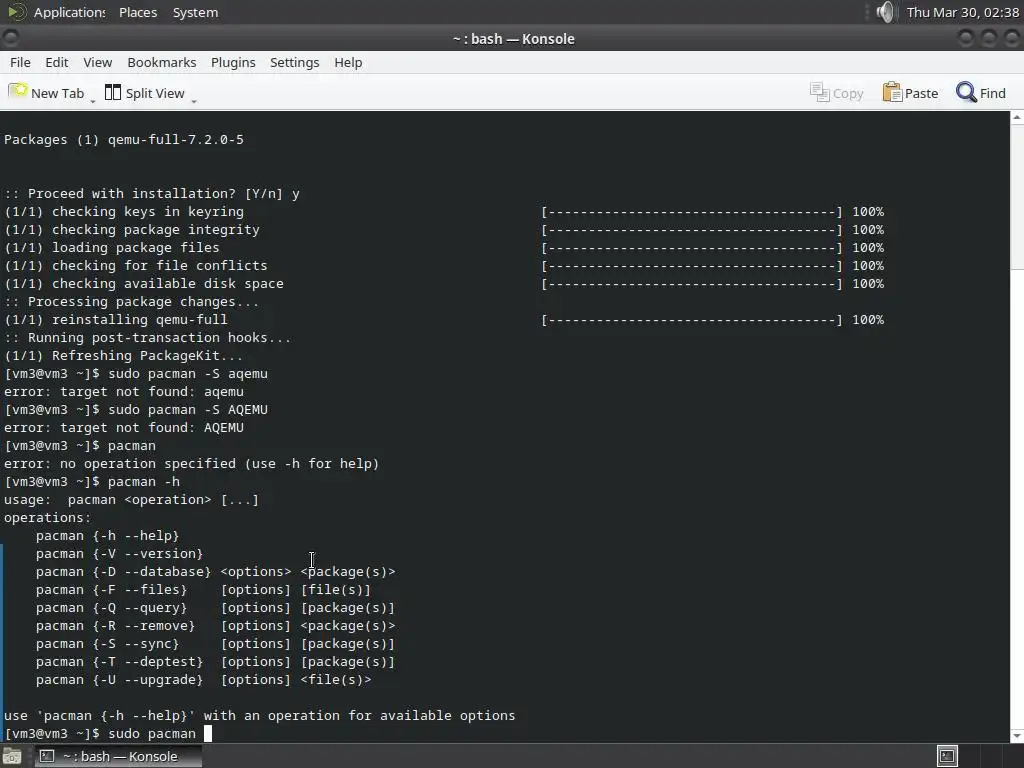The width and height of the screenshot is (1024, 768).
Task: Expand the New Tab dropdown arrow
Action: [93, 100]
